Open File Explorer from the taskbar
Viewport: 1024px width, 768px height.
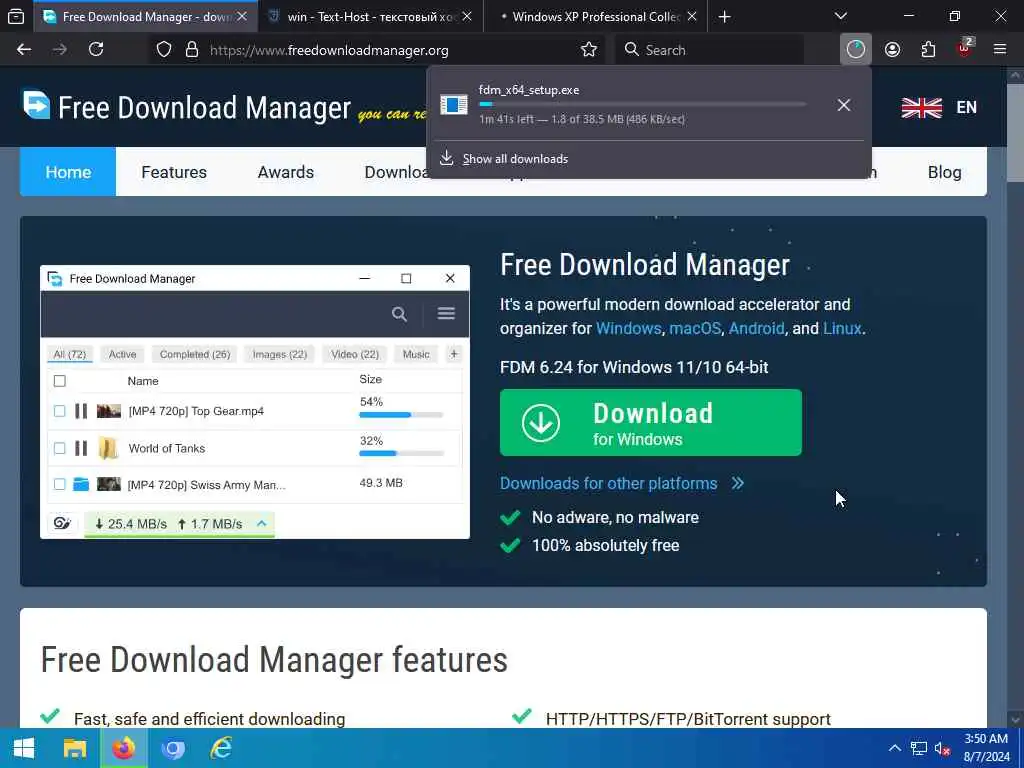click(x=74, y=748)
